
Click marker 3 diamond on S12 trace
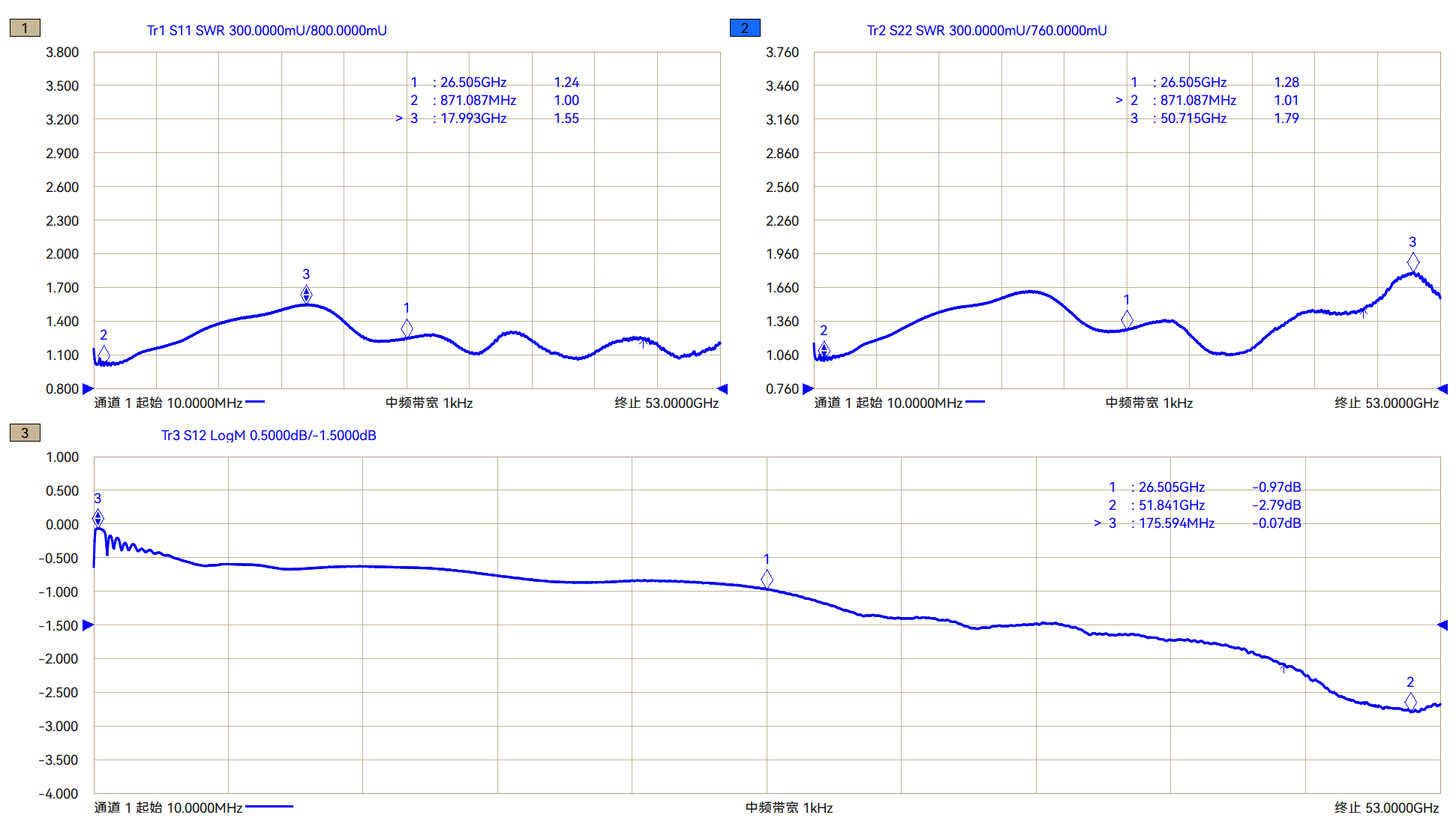pos(98,518)
